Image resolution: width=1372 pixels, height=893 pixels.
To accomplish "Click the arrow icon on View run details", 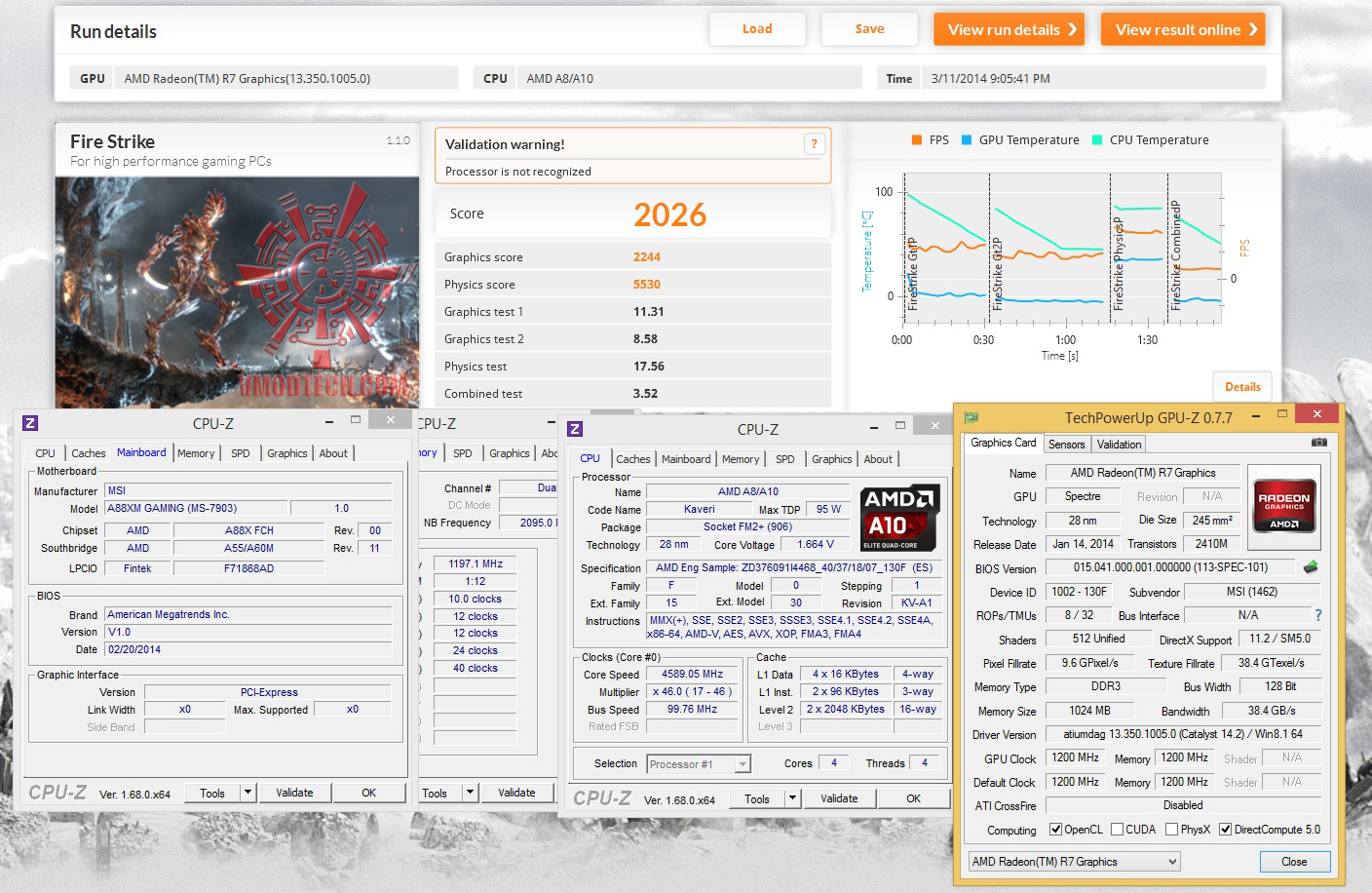I will click(1072, 29).
